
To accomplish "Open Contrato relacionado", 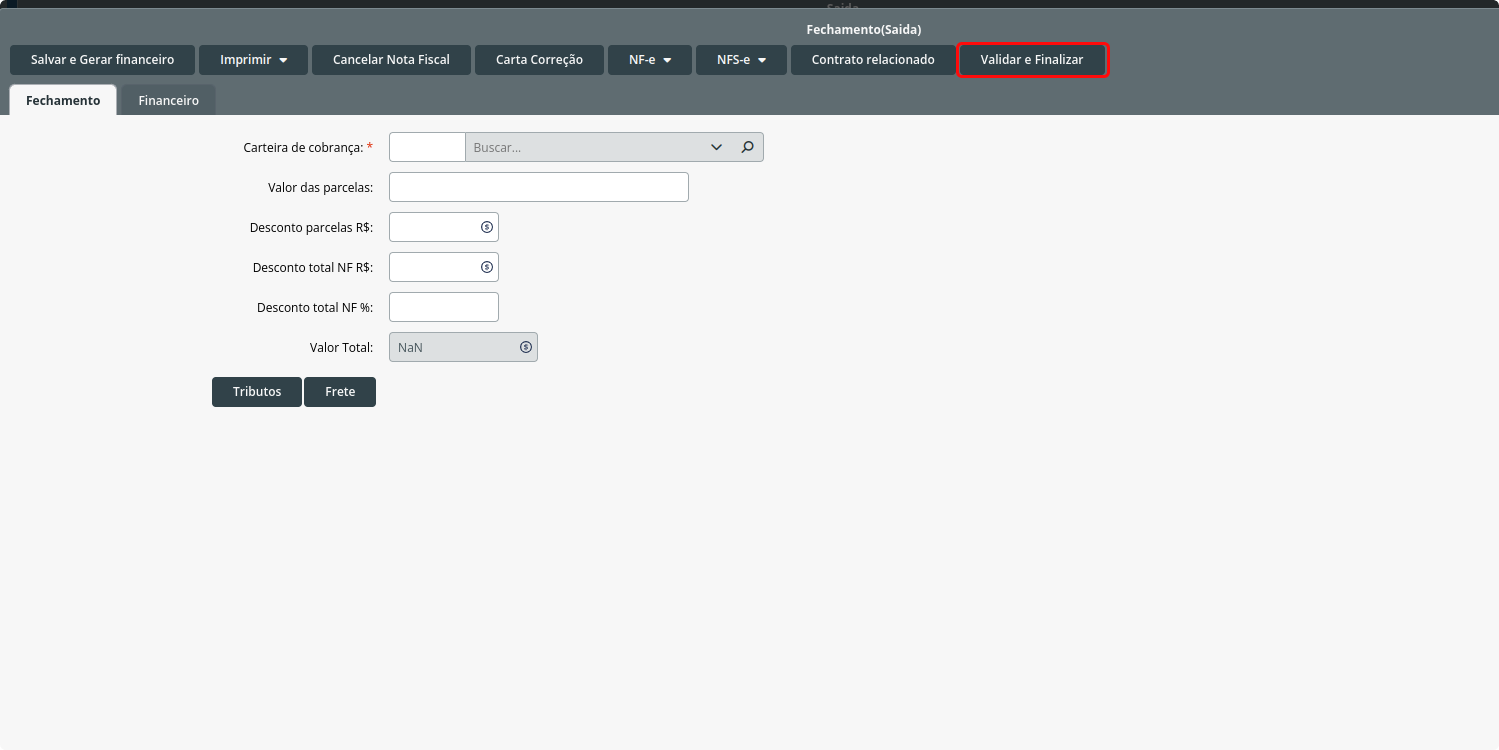I will pyautogui.click(x=873, y=60).
